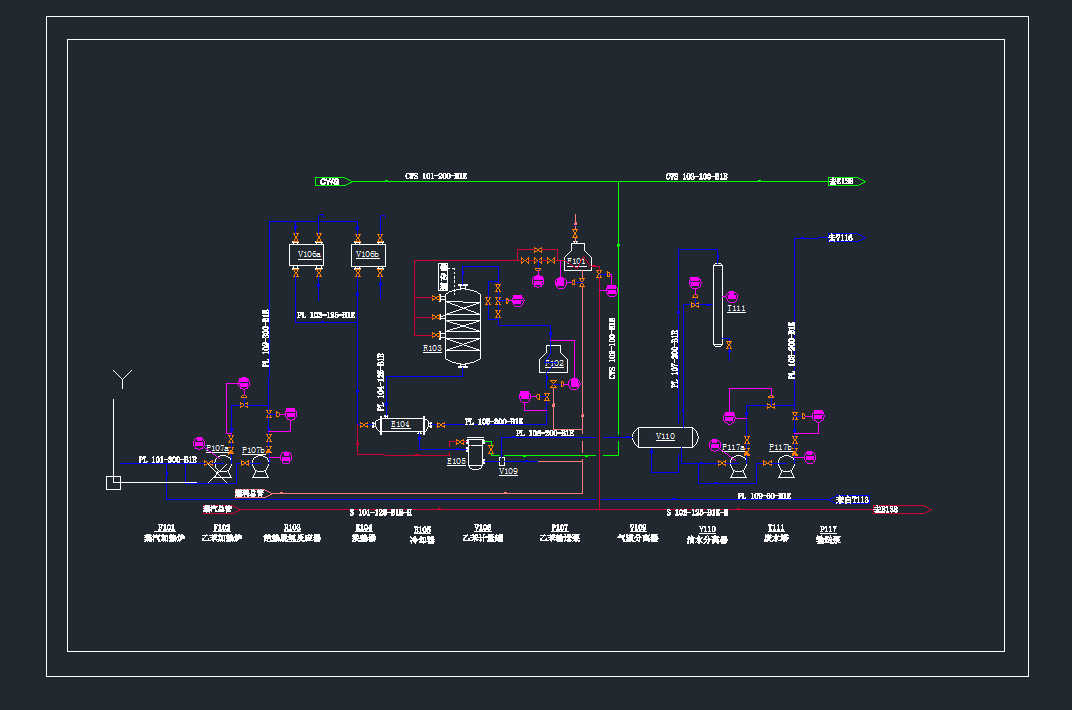Select the V109 small vessel symbol

(500, 460)
